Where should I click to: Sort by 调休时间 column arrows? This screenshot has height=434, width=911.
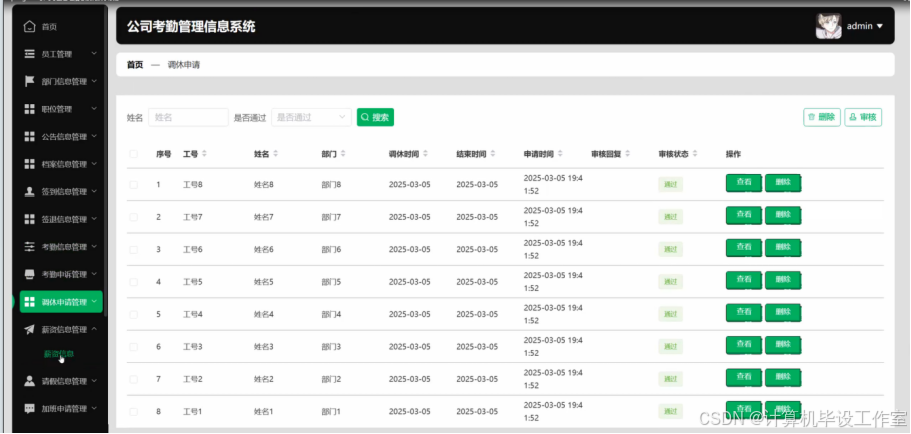(x=425, y=154)
